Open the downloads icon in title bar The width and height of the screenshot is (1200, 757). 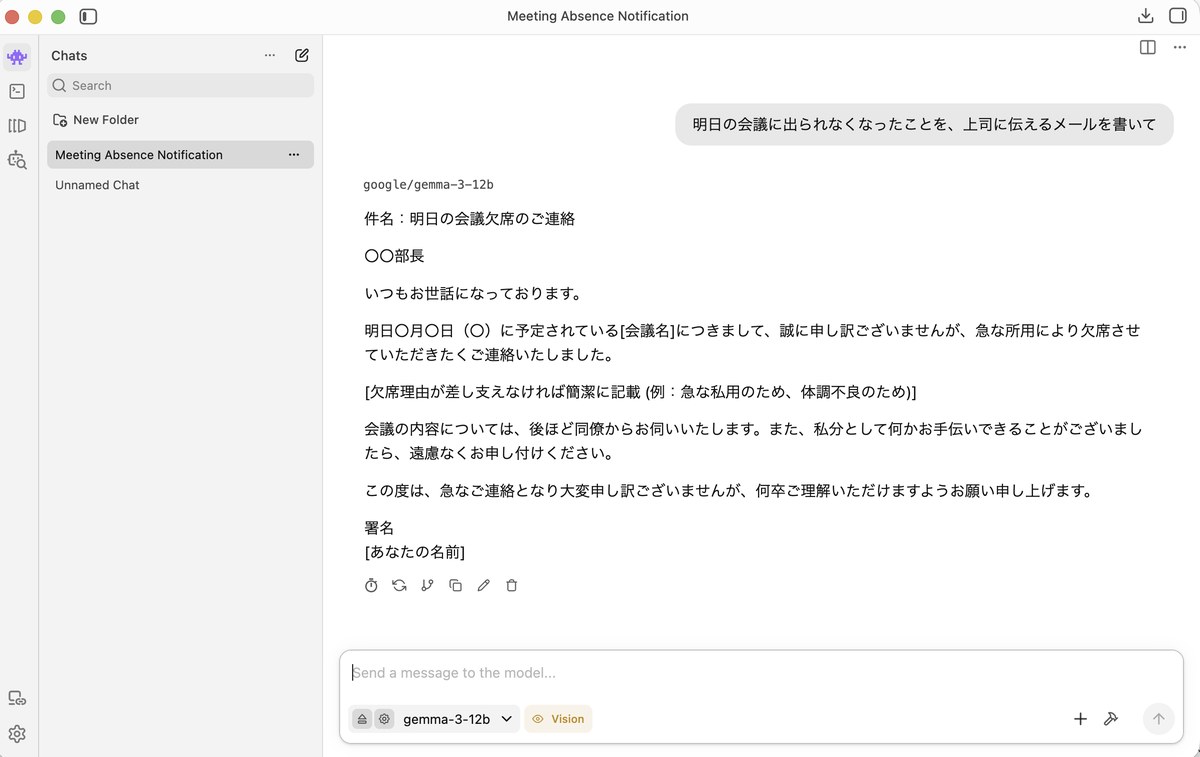coord(1146,16)
